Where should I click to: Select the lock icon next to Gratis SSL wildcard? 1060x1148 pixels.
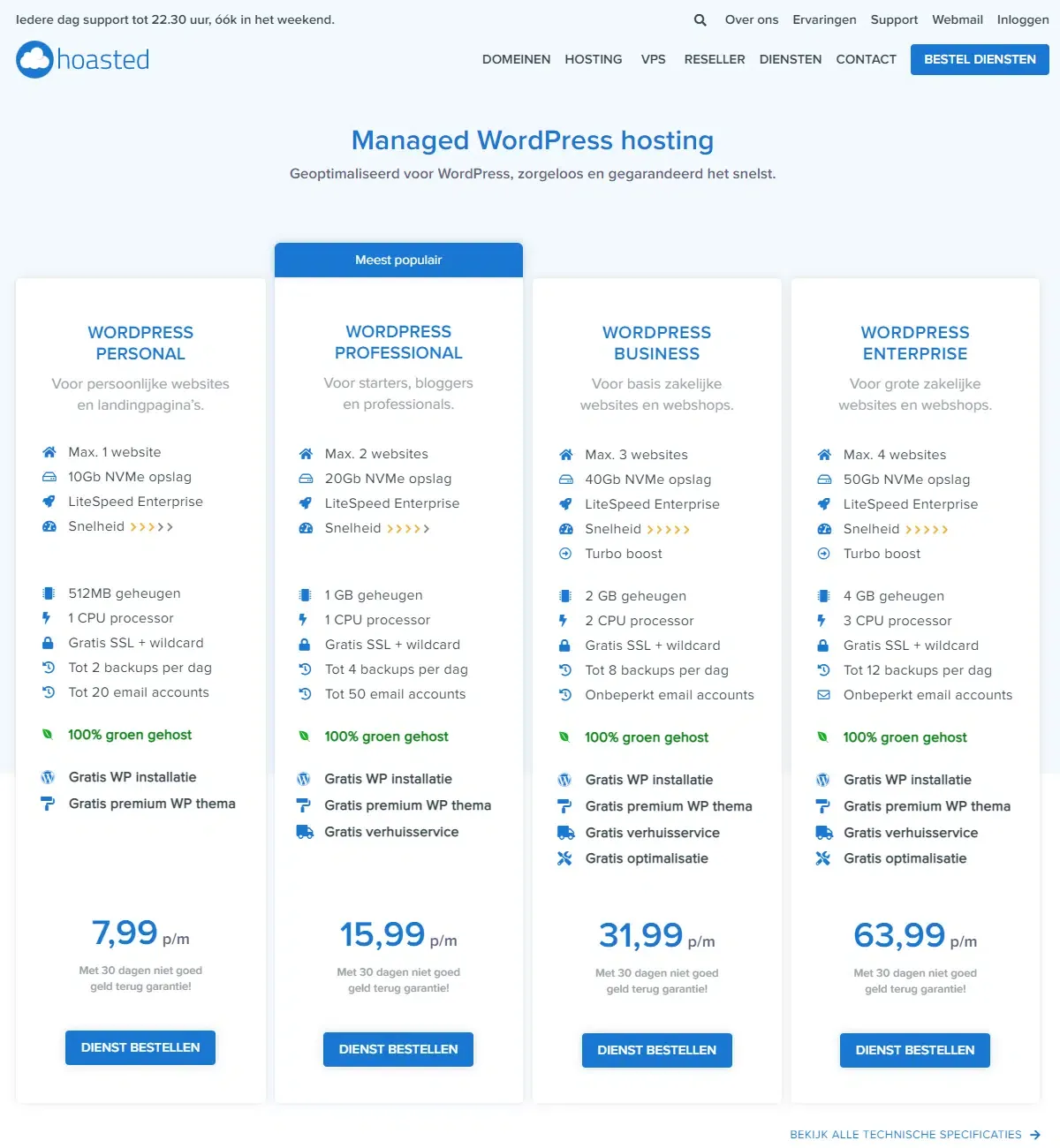(47, 642)
